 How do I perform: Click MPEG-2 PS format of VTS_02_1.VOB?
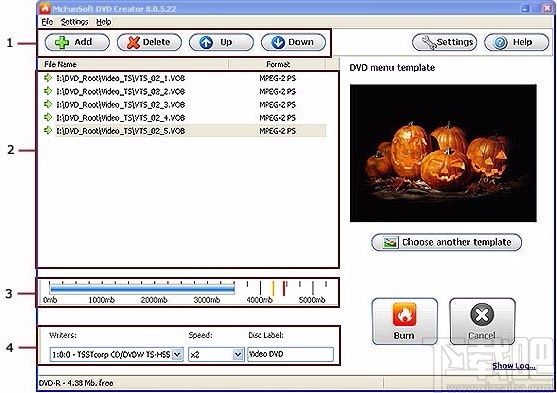click(277, 78)
